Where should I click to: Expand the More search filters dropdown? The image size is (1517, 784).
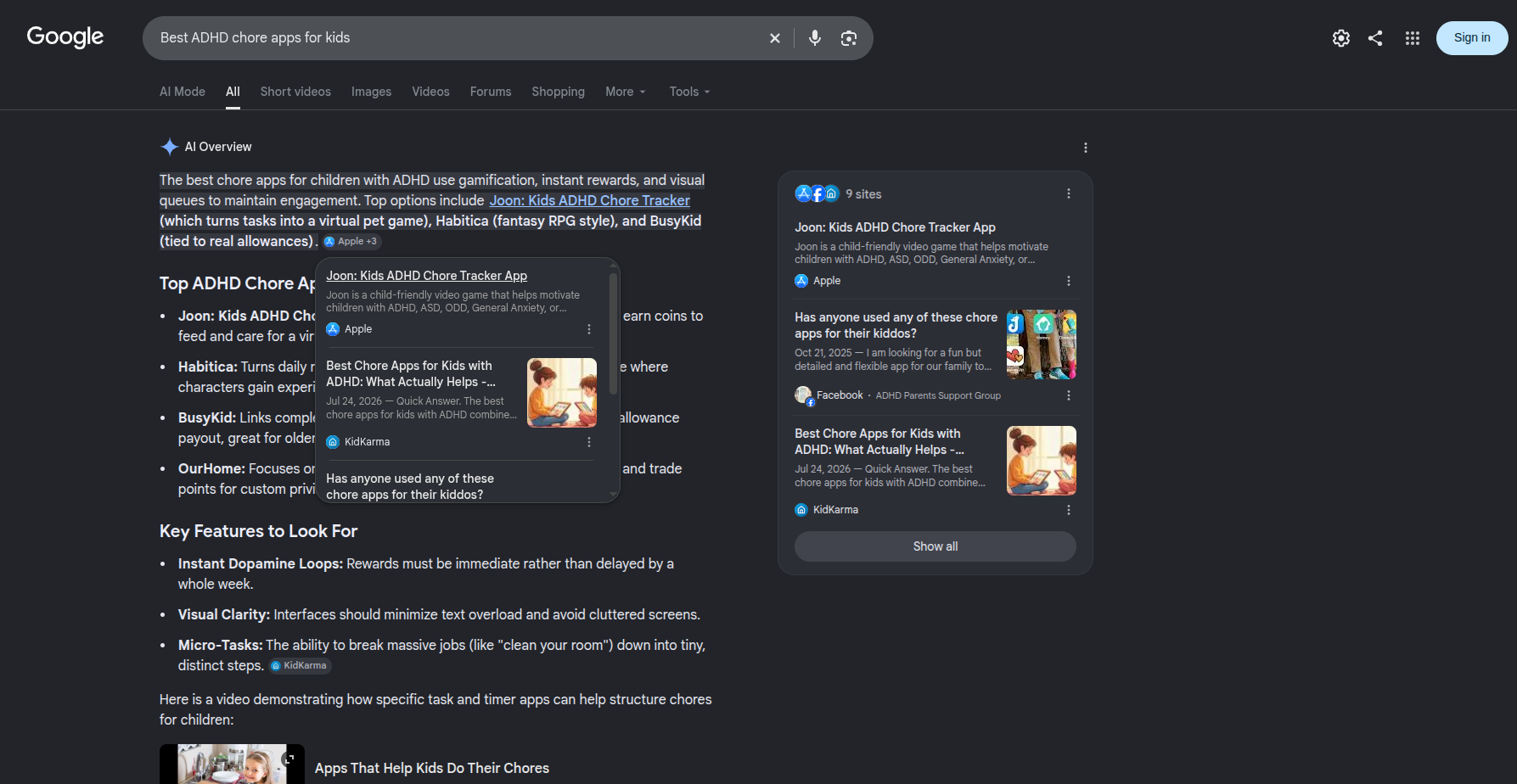[626, 92]
